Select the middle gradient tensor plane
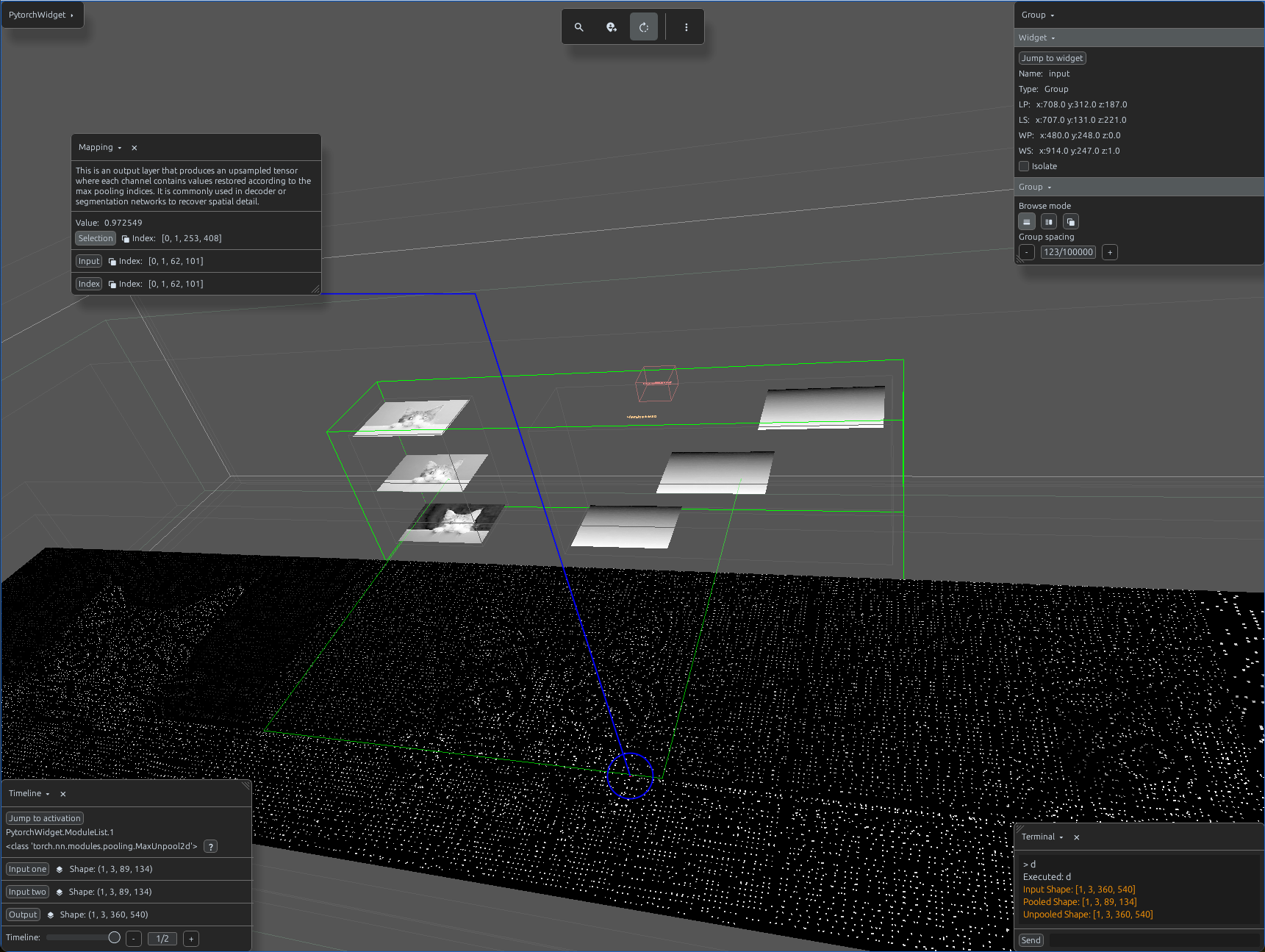Screen dimensions: 1265x952 717,472
